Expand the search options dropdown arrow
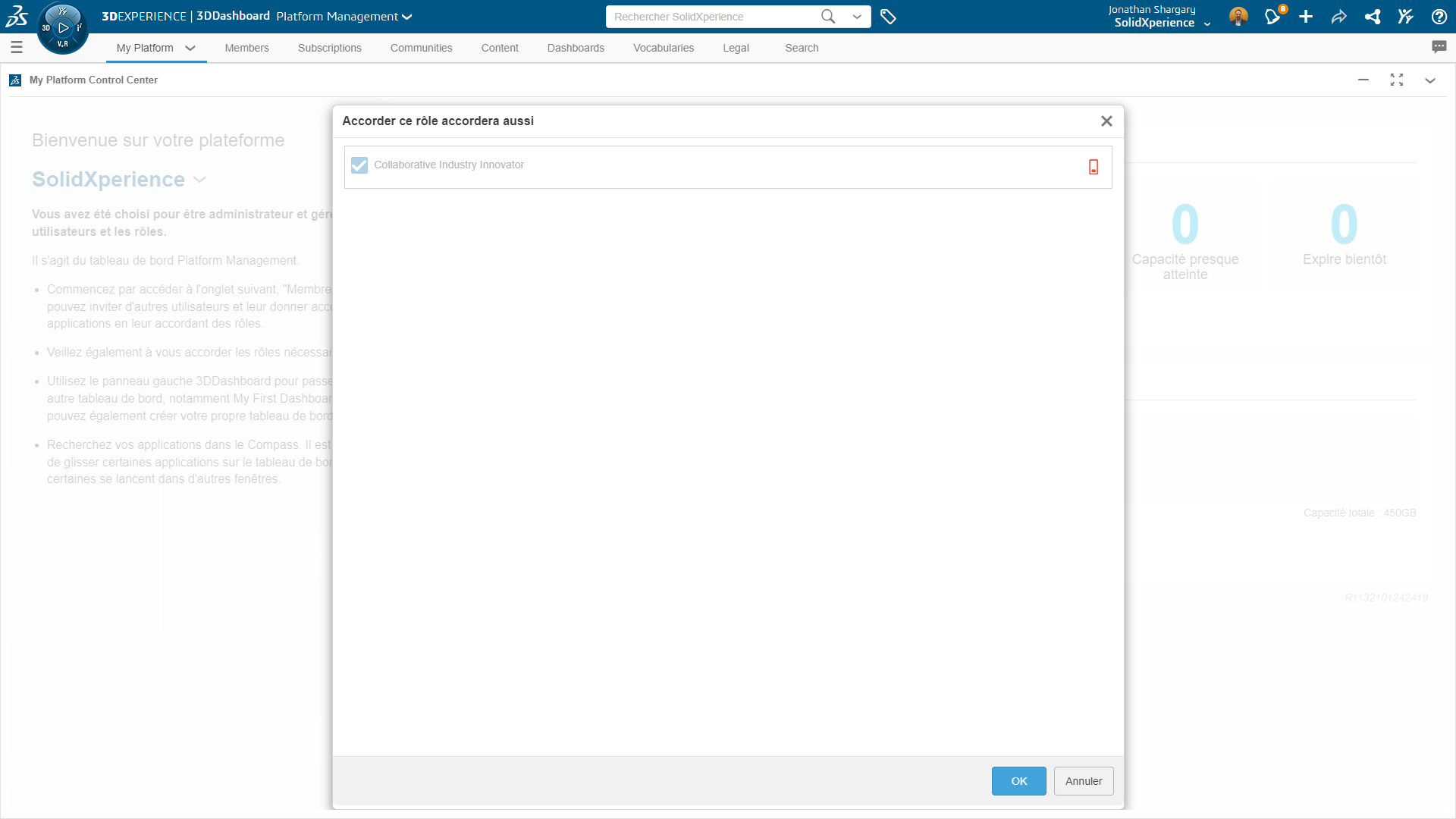This screenshot has width=1456, height=819. (857, 17)
